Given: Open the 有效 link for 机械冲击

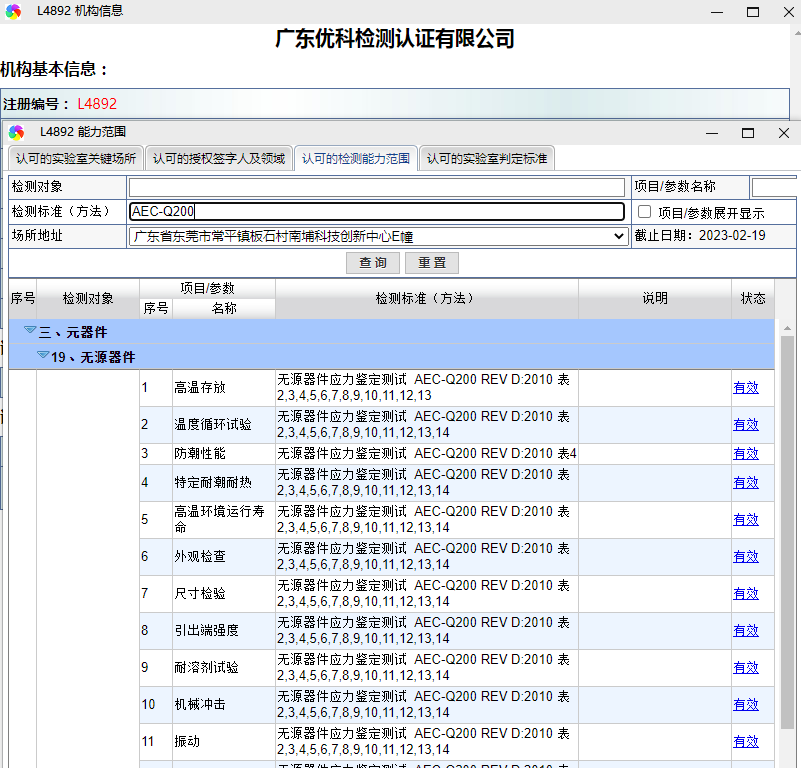Looking at the screenshot, I should pyautogui.click(x=746, y=704).
